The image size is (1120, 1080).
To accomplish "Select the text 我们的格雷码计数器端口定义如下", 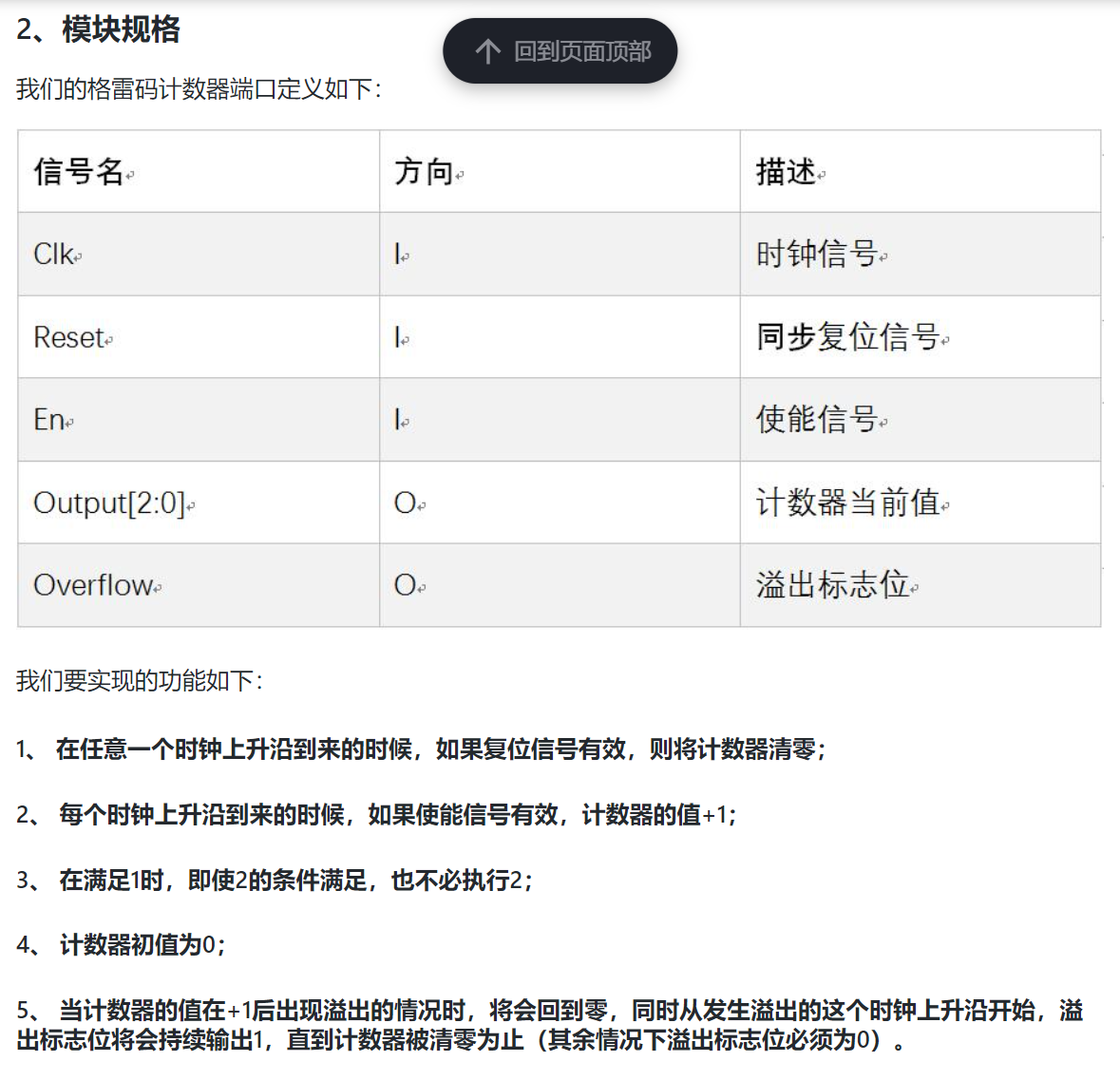I will pos(199,89).
